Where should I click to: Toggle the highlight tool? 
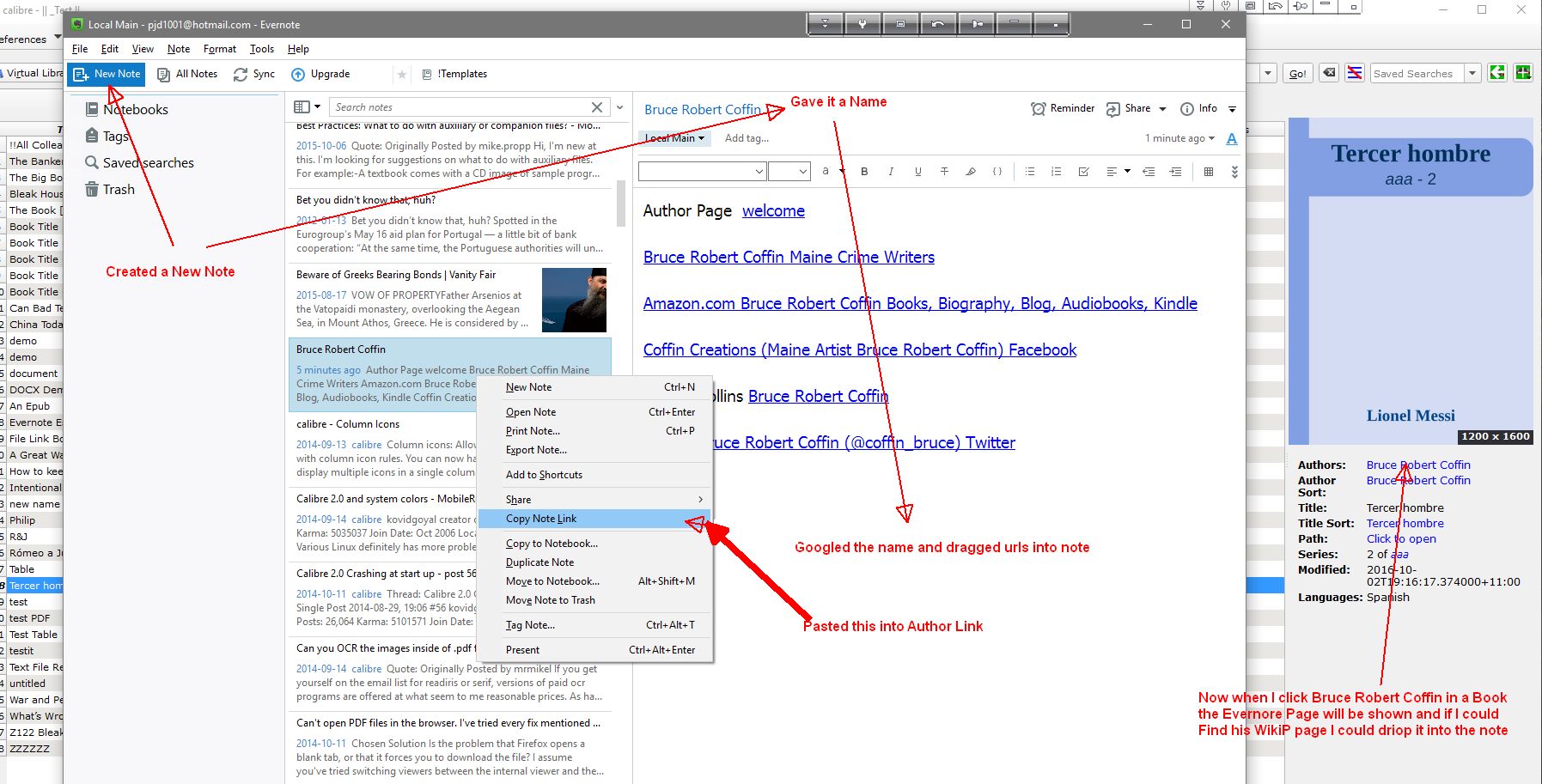point(971,172)
